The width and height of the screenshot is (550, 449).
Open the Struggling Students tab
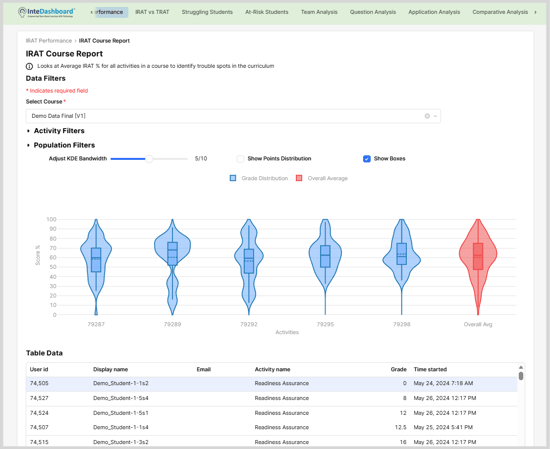coord(207,12)
